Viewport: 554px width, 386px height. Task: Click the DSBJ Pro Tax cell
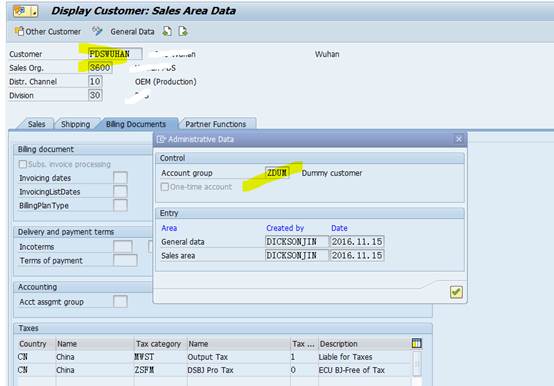pos(238,370)
